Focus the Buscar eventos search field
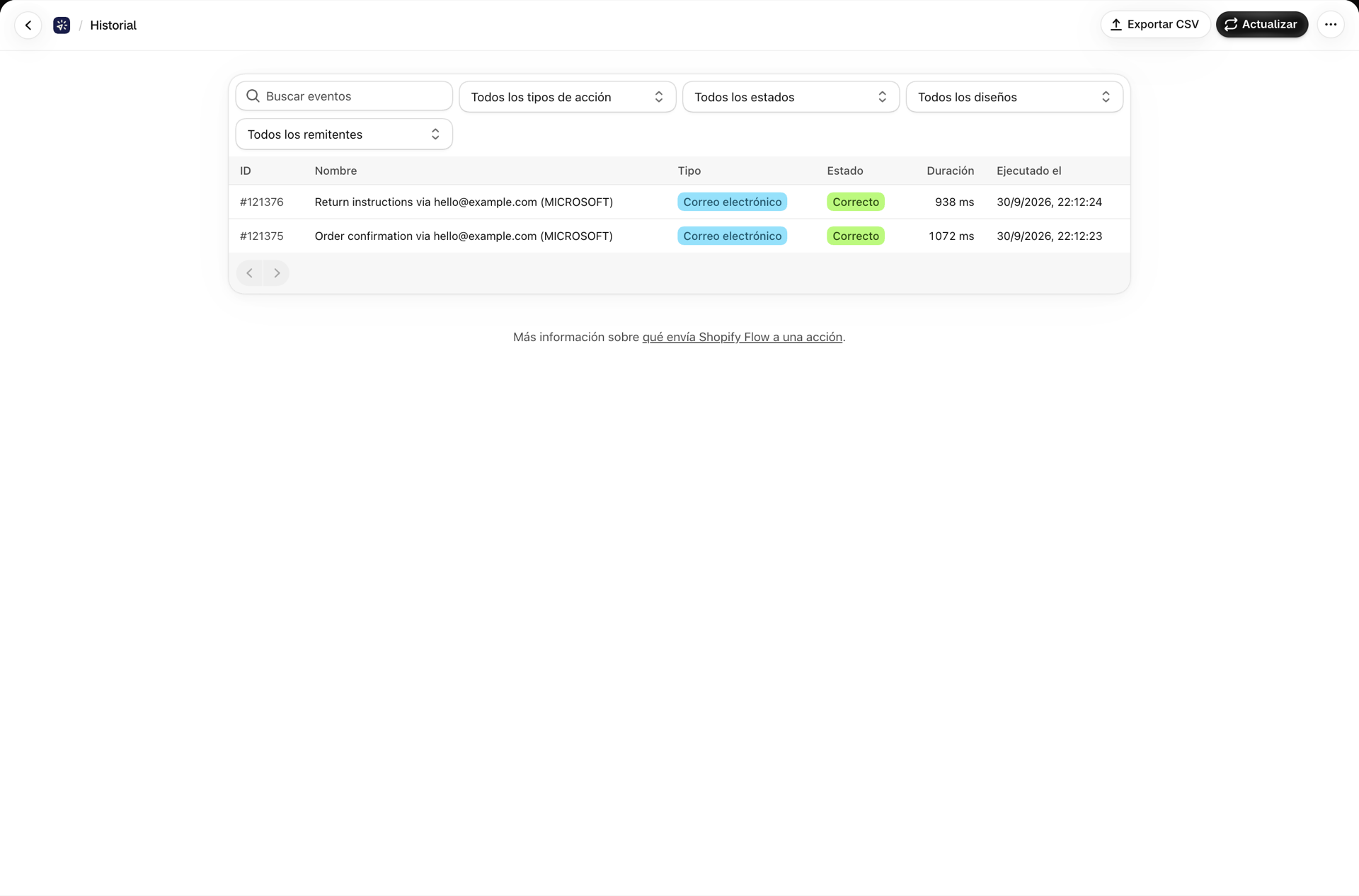 pos(344,96)
